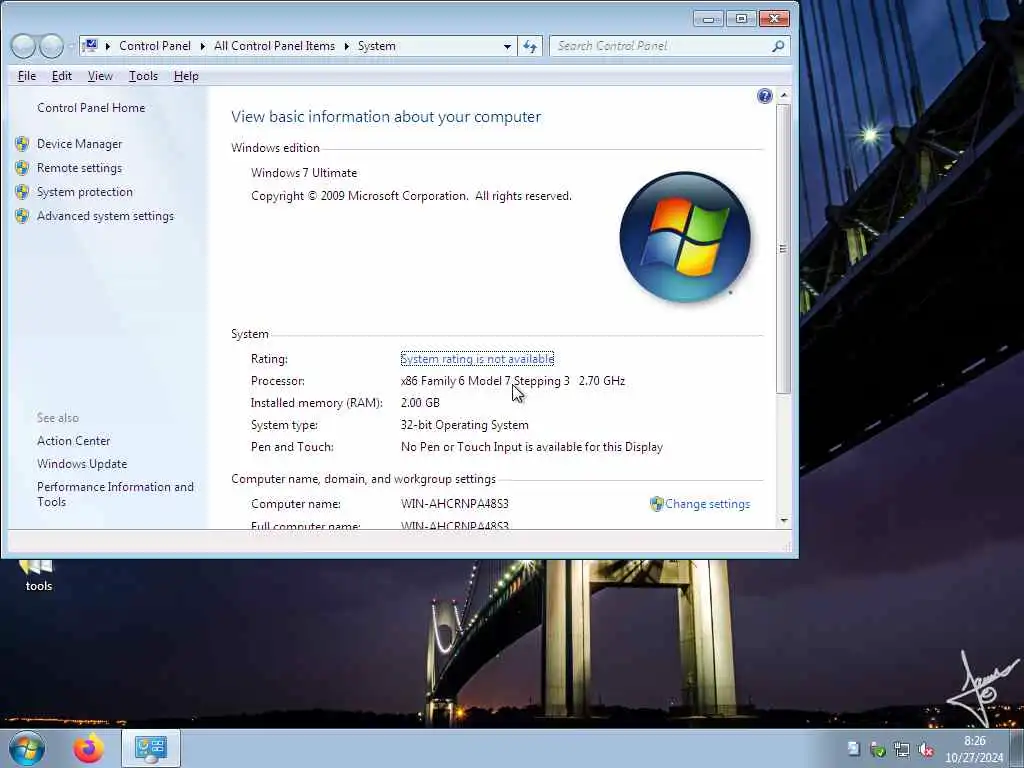Image resolution: width=1024 pixels, height=768 pixels.
Task: Click System rating is not available link
Action: (x=477, y=359)
